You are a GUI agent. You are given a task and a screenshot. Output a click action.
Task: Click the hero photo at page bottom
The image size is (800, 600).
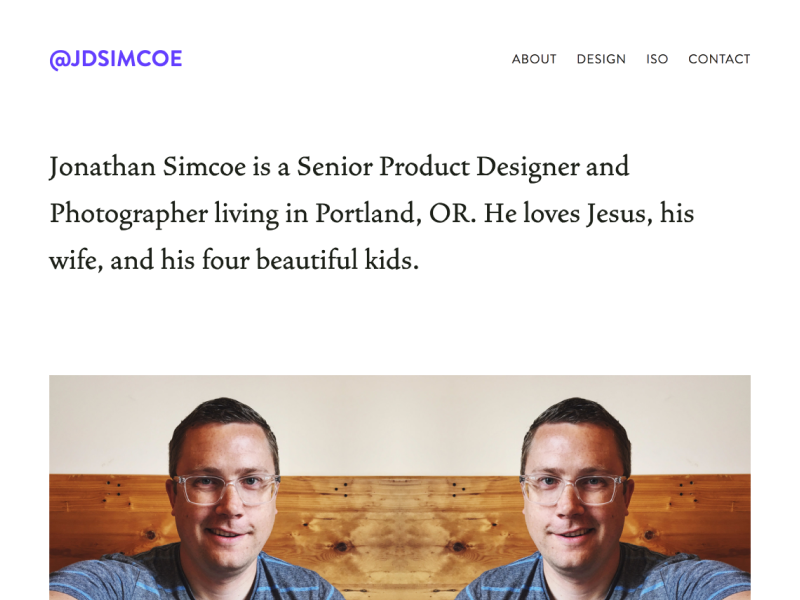click(400, 490)
